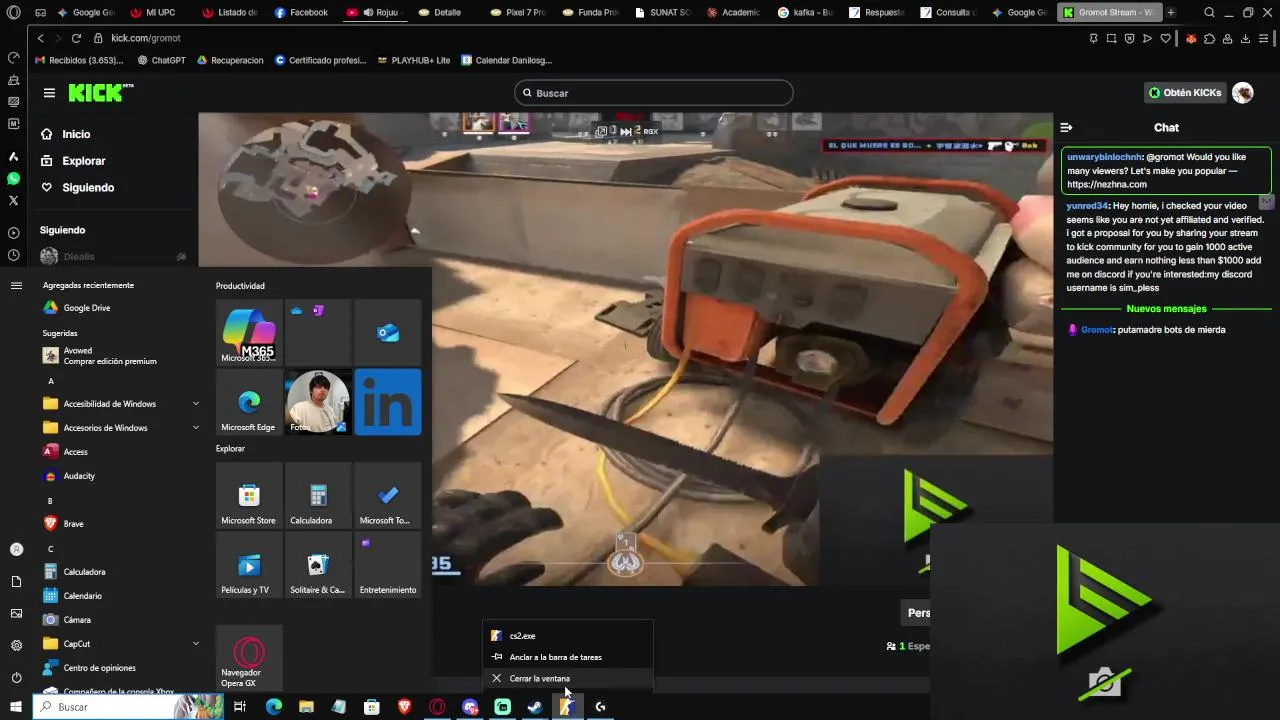This screenshot has height=720, width=1280.
Task: Open Logitech G HUB from taskbar
Action: click(600, 707)
